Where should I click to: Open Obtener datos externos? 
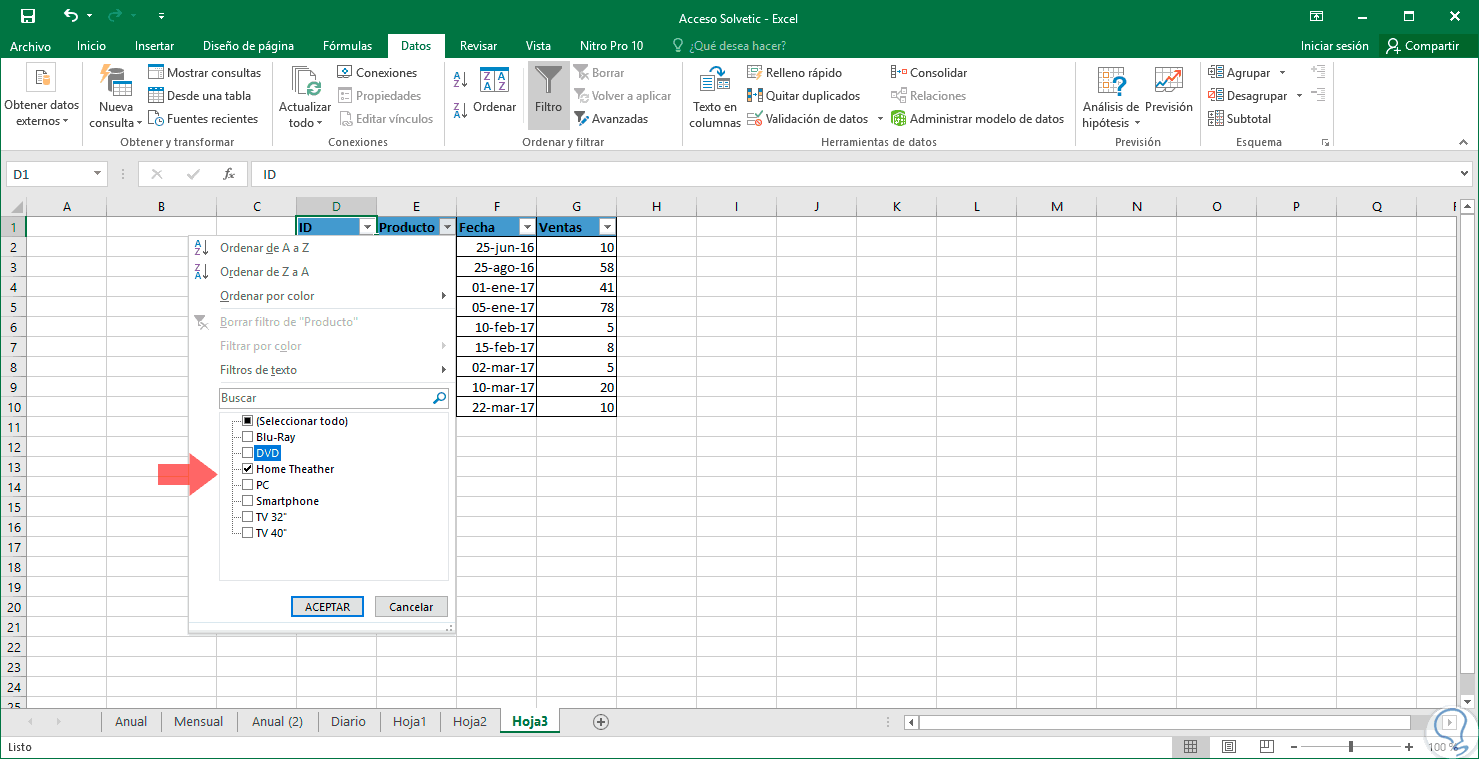point(41,96)
